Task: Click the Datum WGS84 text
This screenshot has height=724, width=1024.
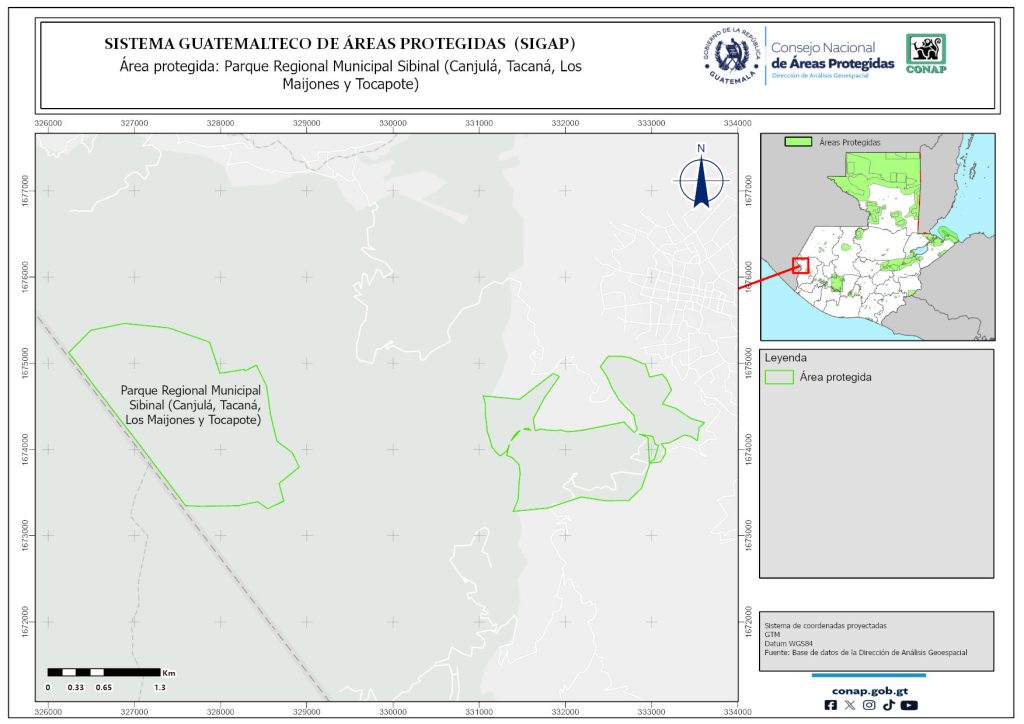Action: (784, 643)
